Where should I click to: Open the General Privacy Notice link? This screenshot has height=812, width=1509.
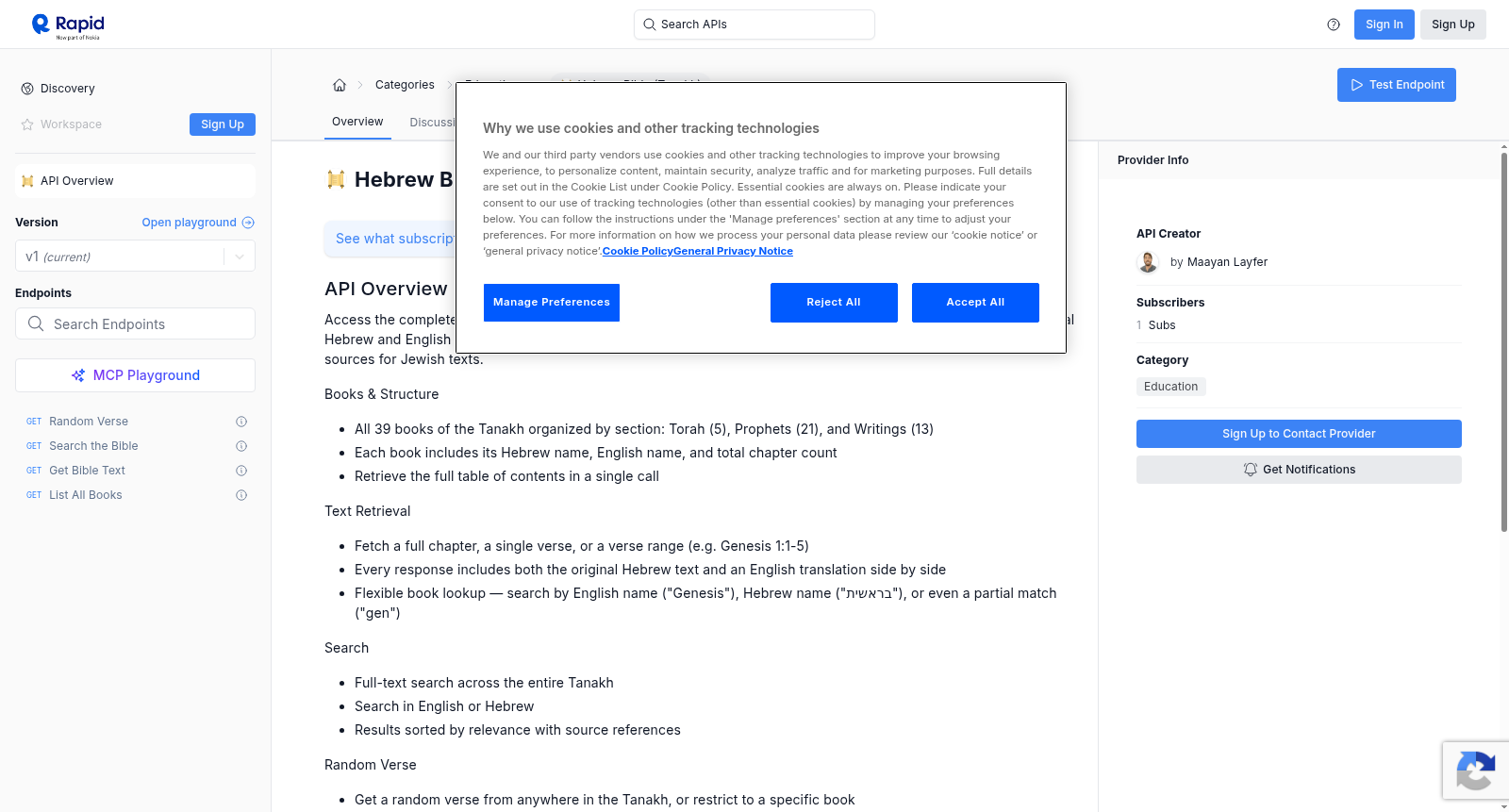(732, 251)
